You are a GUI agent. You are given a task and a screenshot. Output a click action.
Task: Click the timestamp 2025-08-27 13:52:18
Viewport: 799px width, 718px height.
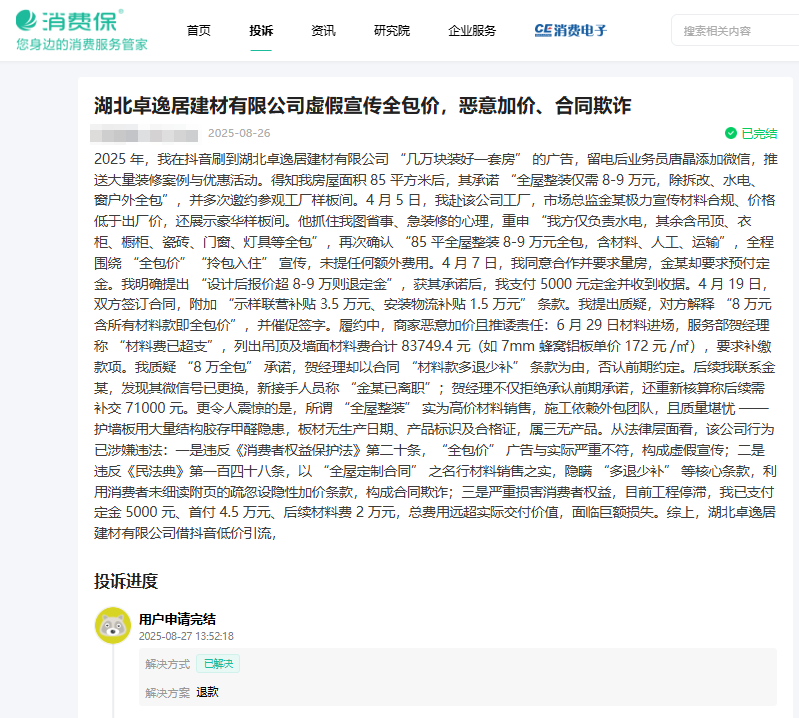tap(186, 636)
